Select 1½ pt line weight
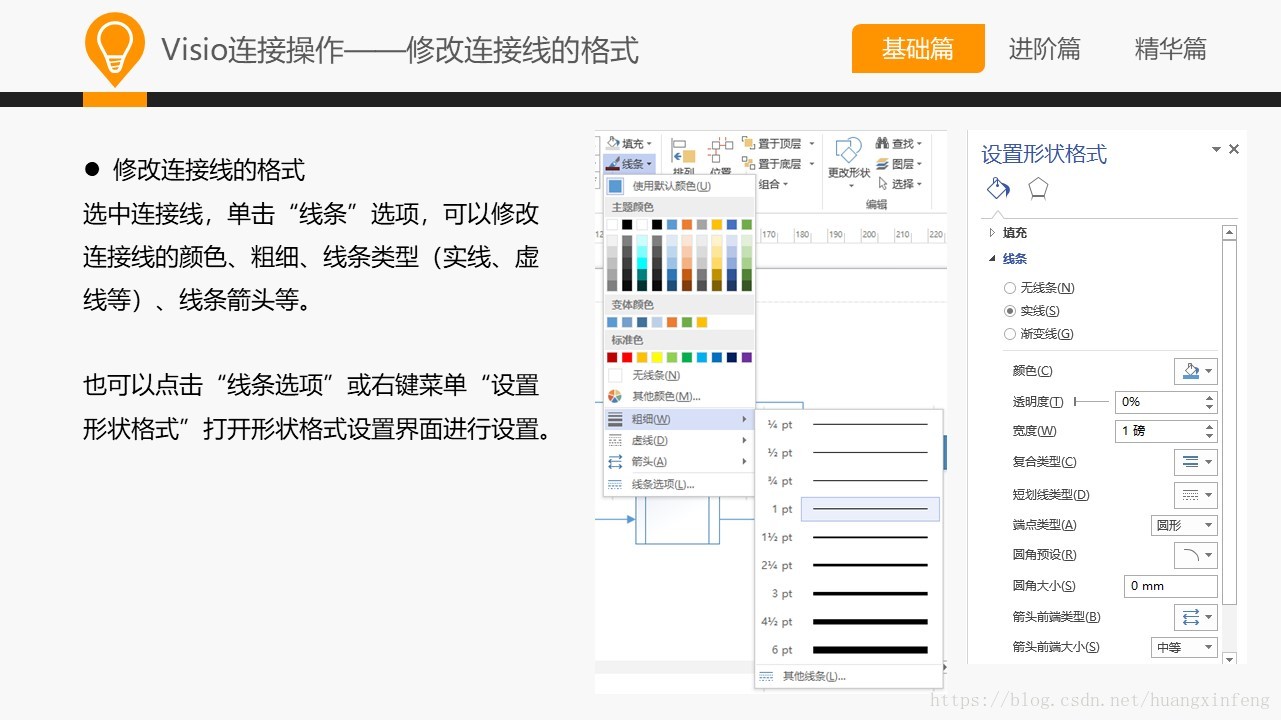 tap(848, 537)
